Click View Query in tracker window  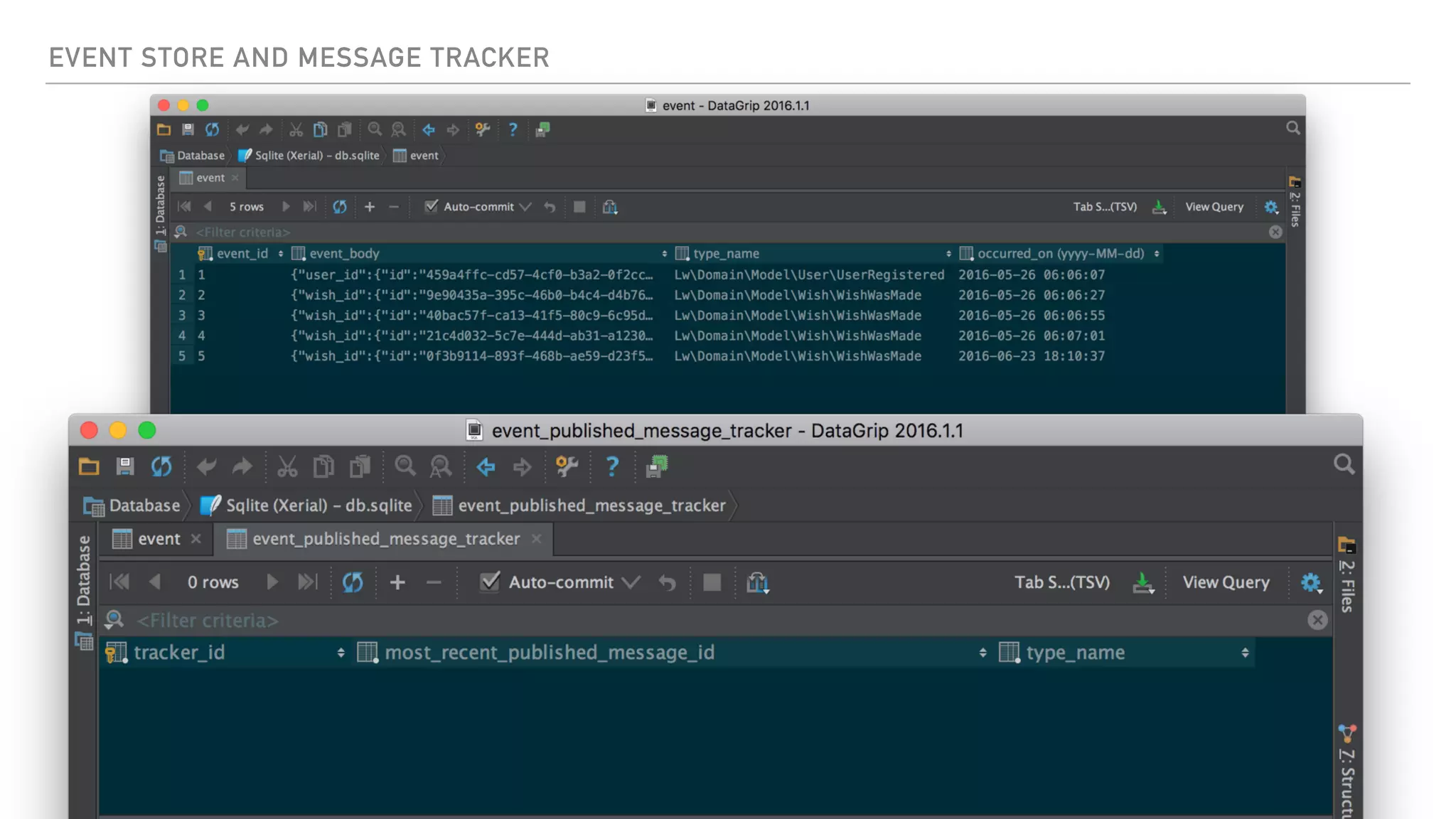pos(1226,582)
